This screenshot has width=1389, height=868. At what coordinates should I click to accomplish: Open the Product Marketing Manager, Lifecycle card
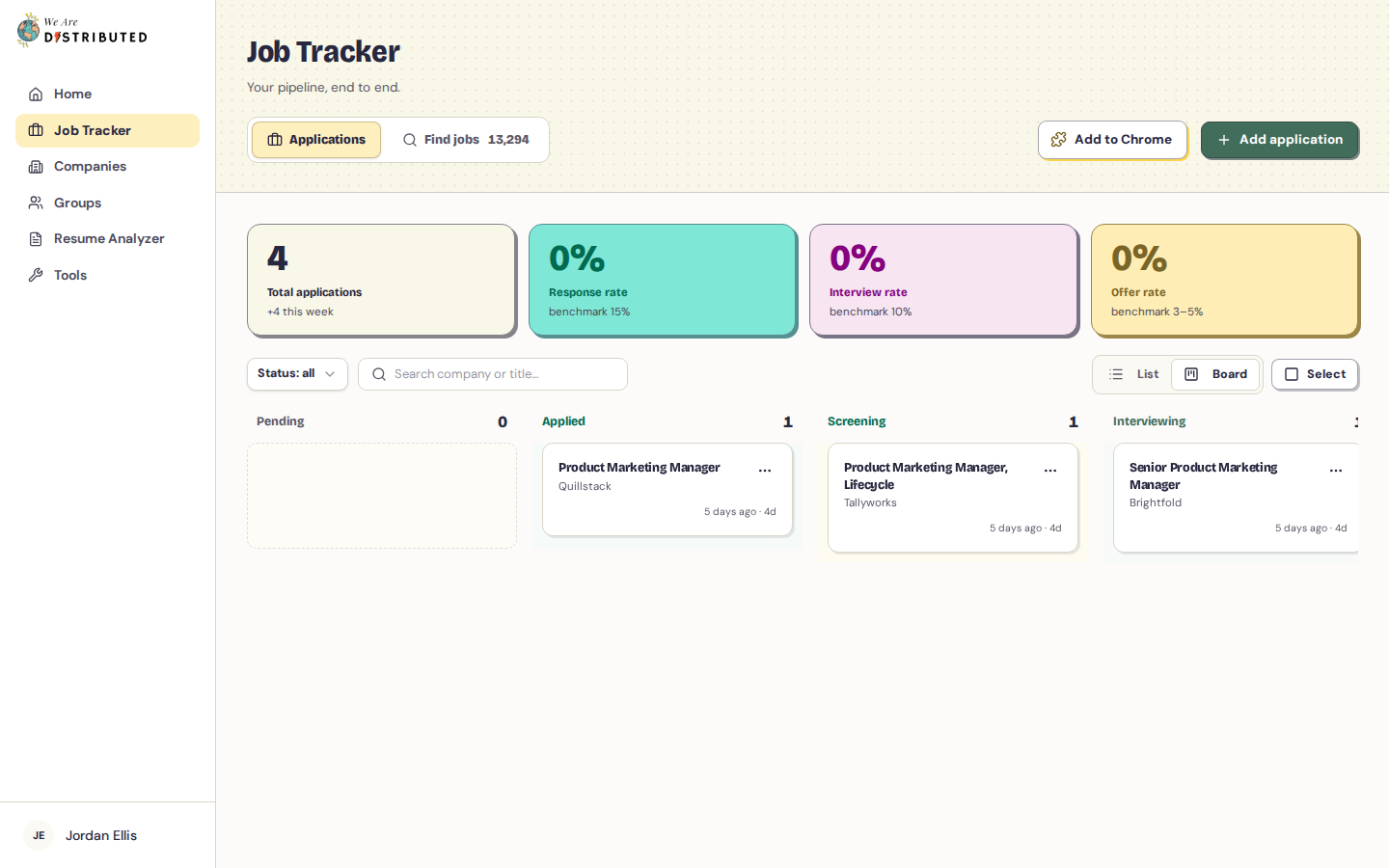(x=953, y=498)
